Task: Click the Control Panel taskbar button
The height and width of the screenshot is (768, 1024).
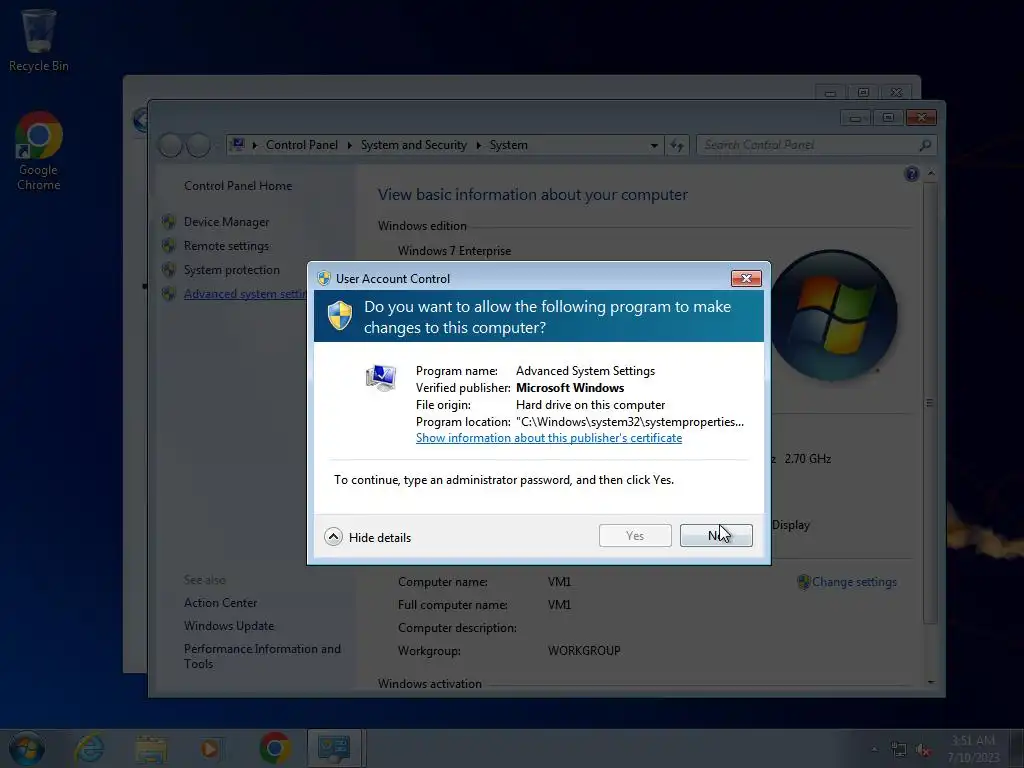Action: coord(334,748)
